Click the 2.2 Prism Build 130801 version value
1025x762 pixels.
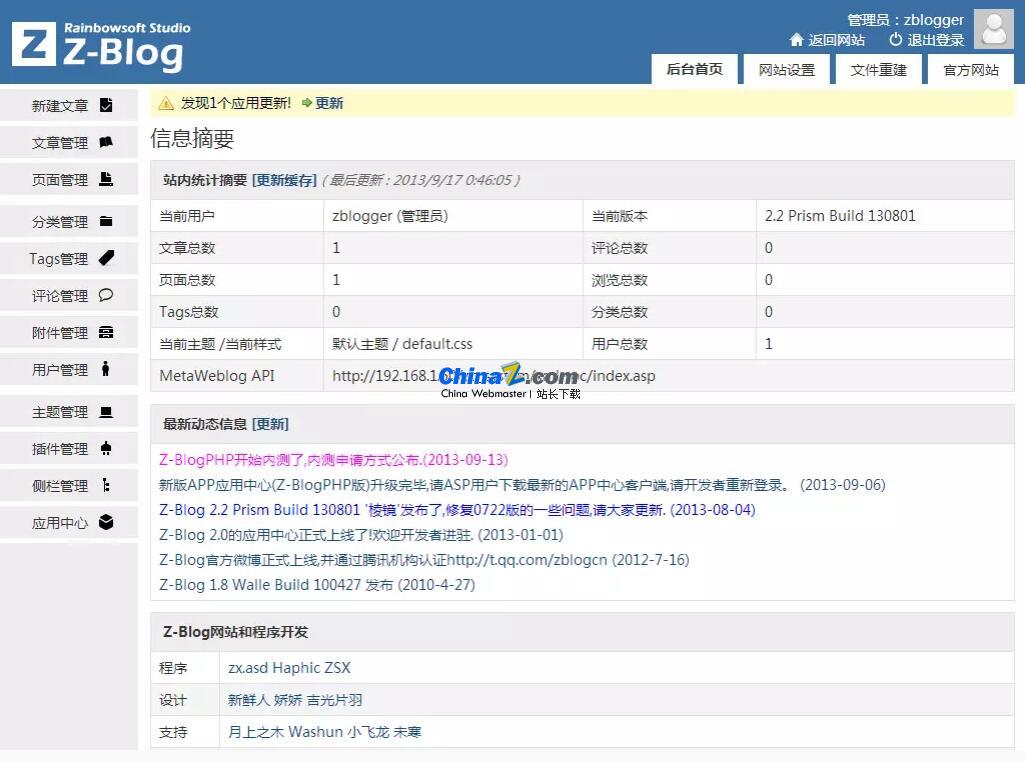[x=840, y=216]
